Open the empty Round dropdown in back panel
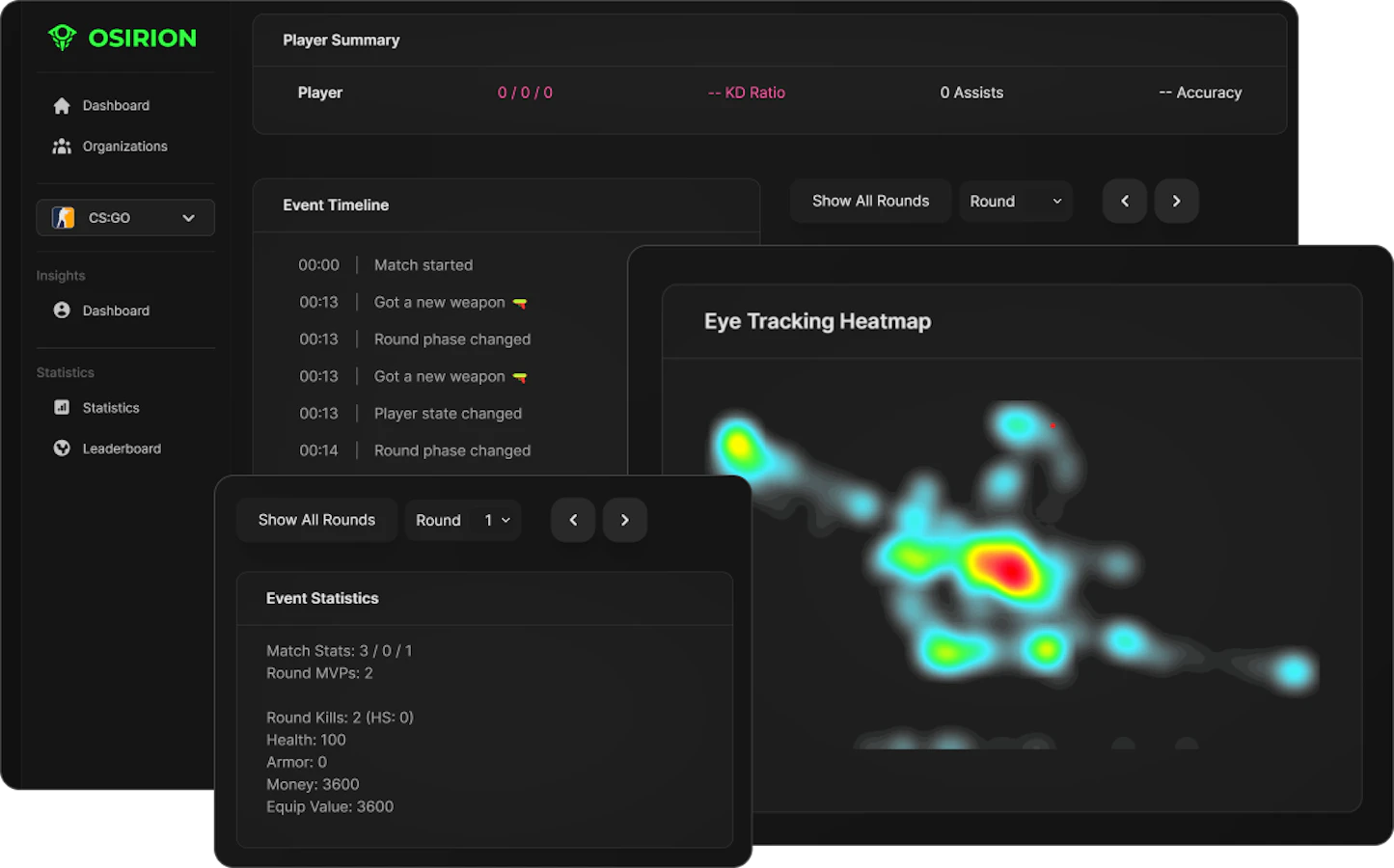Viewport: 1394px width, 868px height. pos(1016,201)
